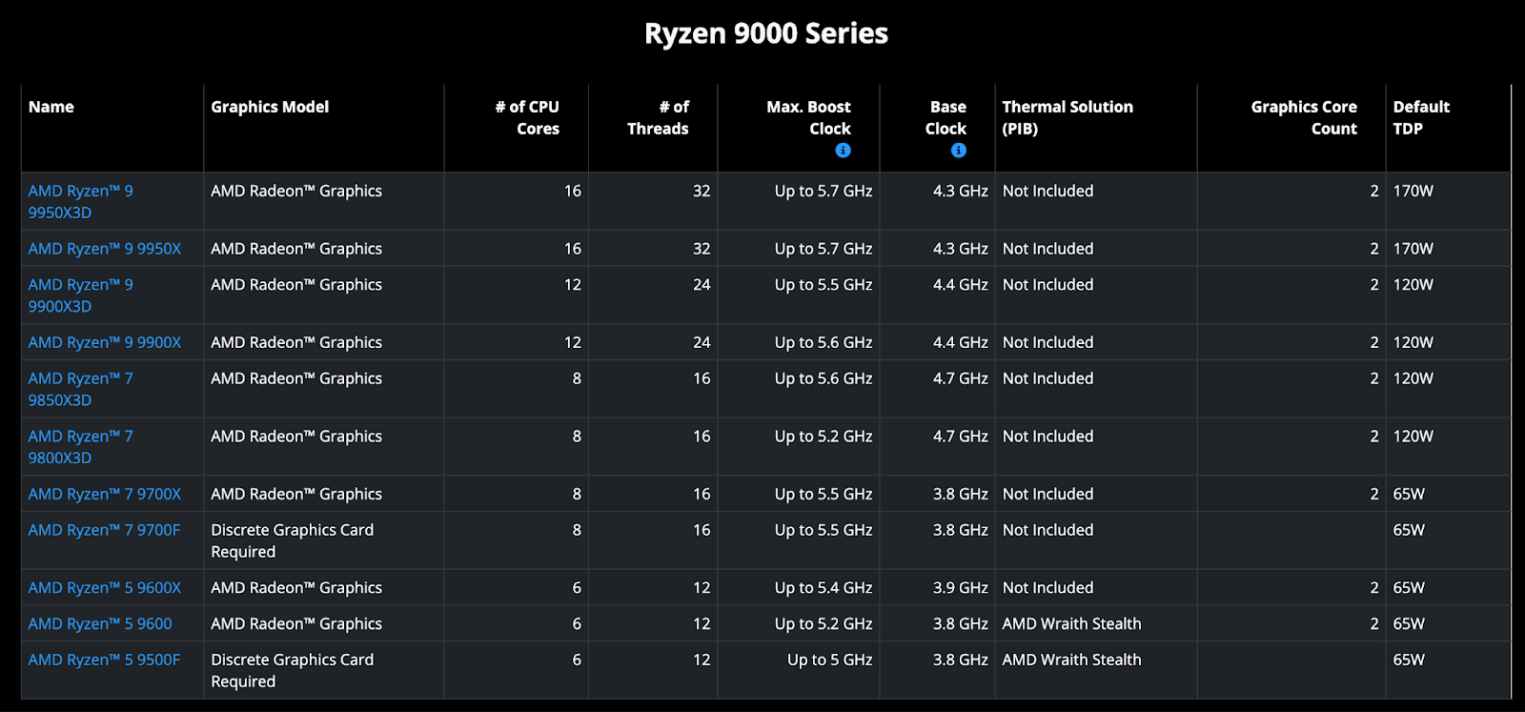Open the AMD Ryzen 5 9600 link
1525x712 pixels.
click(x=99, y=623)
